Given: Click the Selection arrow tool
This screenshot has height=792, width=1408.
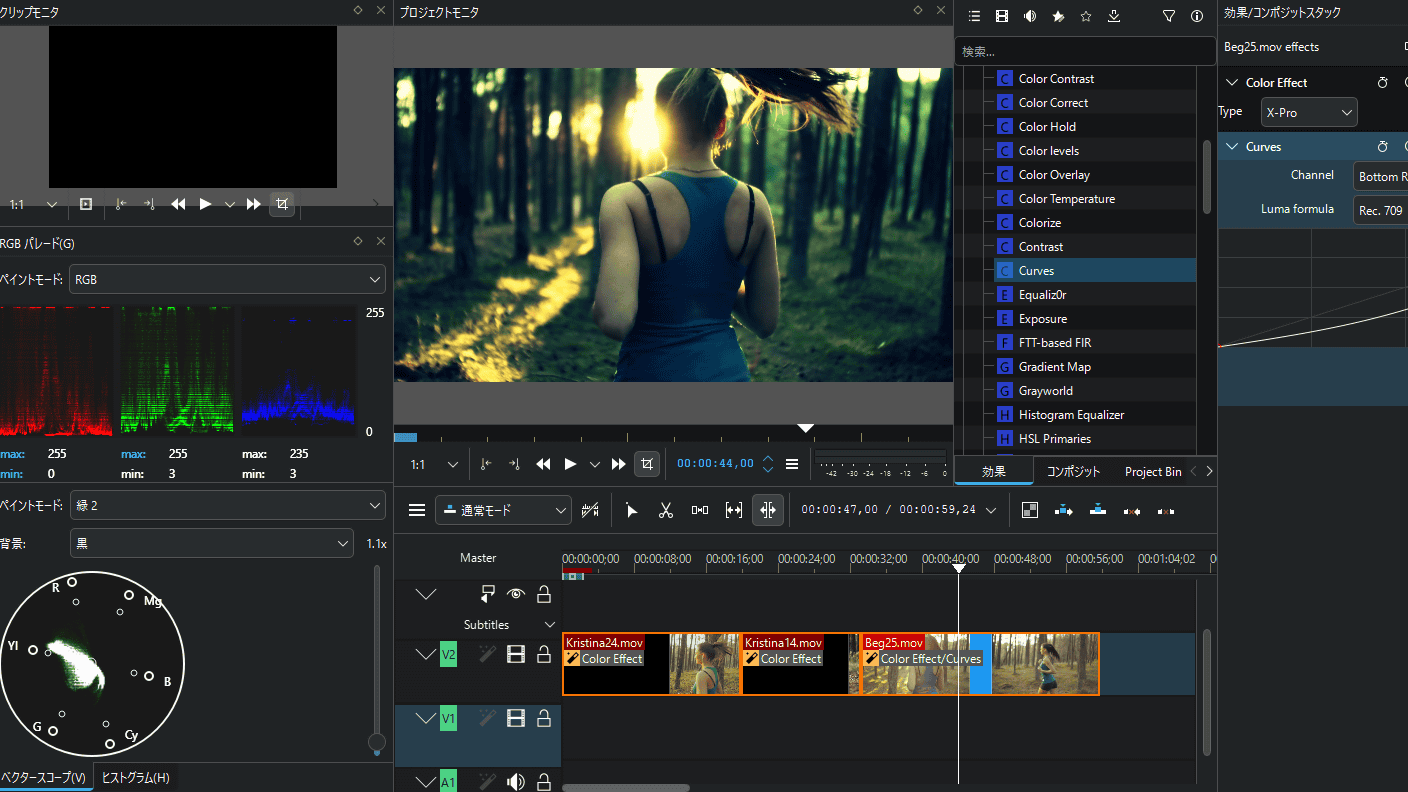Looking at the screenshot, I should pos(632,510).
